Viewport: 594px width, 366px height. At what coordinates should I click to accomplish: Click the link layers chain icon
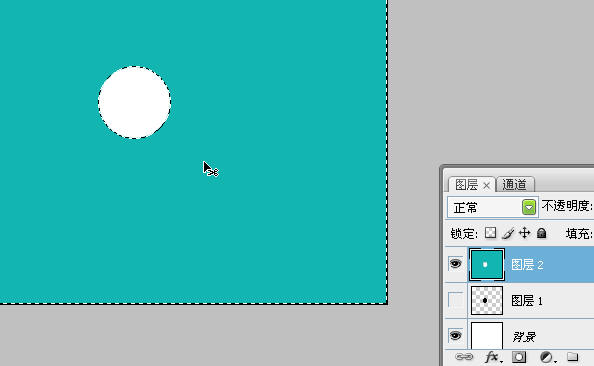[464, 357]
